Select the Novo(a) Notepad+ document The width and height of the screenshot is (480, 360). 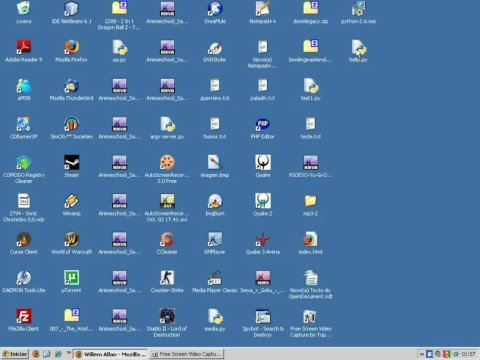click(x=263, y=54)
